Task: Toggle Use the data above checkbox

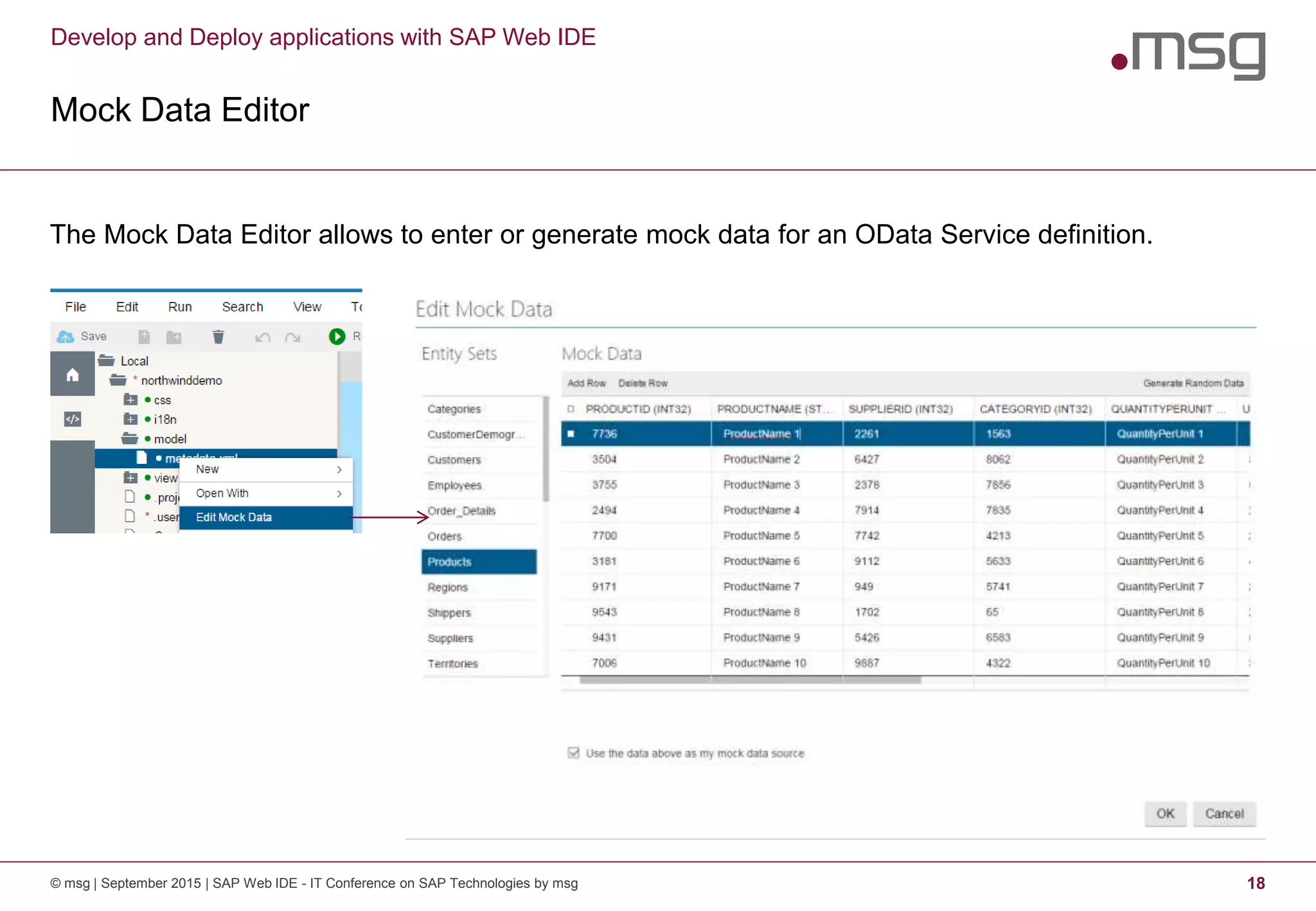Action: coord(574,753)
